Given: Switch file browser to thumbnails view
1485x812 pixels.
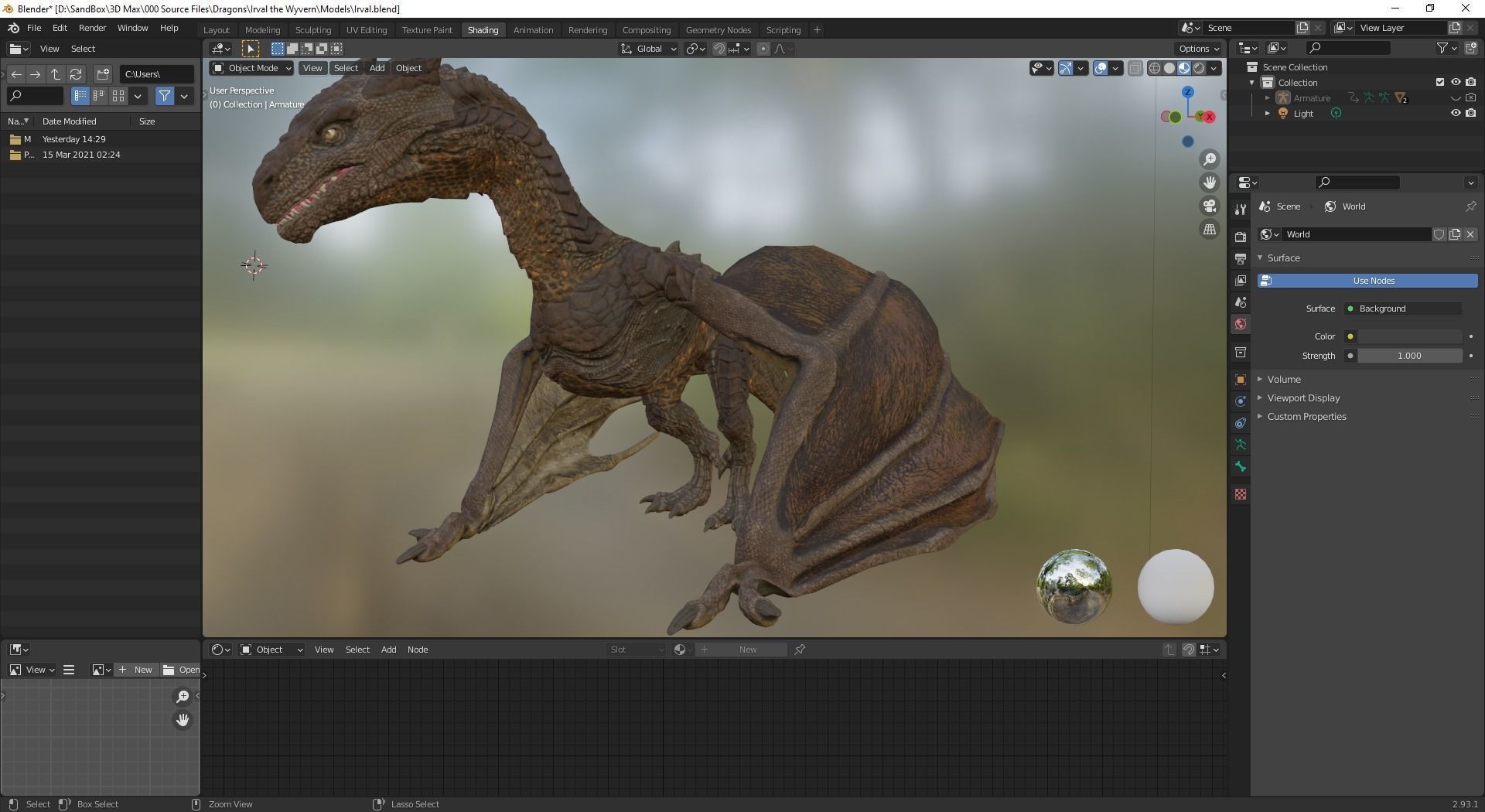Looking at the screenshot, I should pyautogui.click(x=118, y=96).
